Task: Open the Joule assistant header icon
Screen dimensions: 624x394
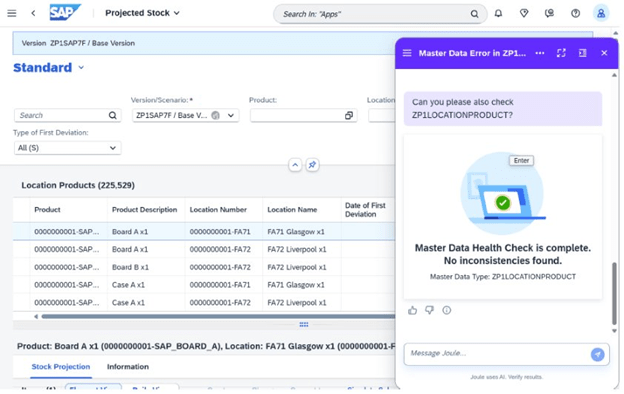Action: [550, 14]
